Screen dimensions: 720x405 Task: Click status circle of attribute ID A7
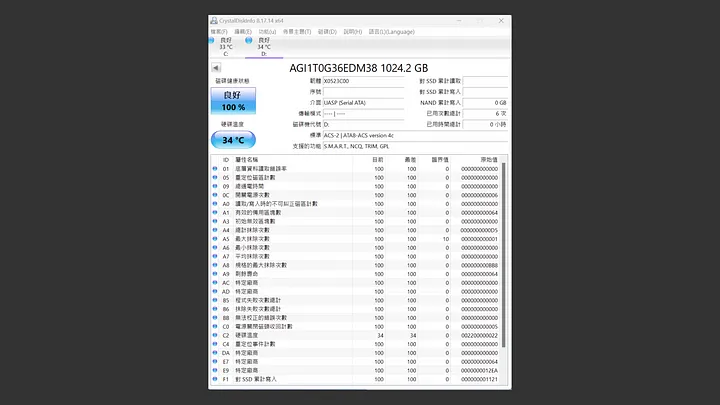(215, 256)
